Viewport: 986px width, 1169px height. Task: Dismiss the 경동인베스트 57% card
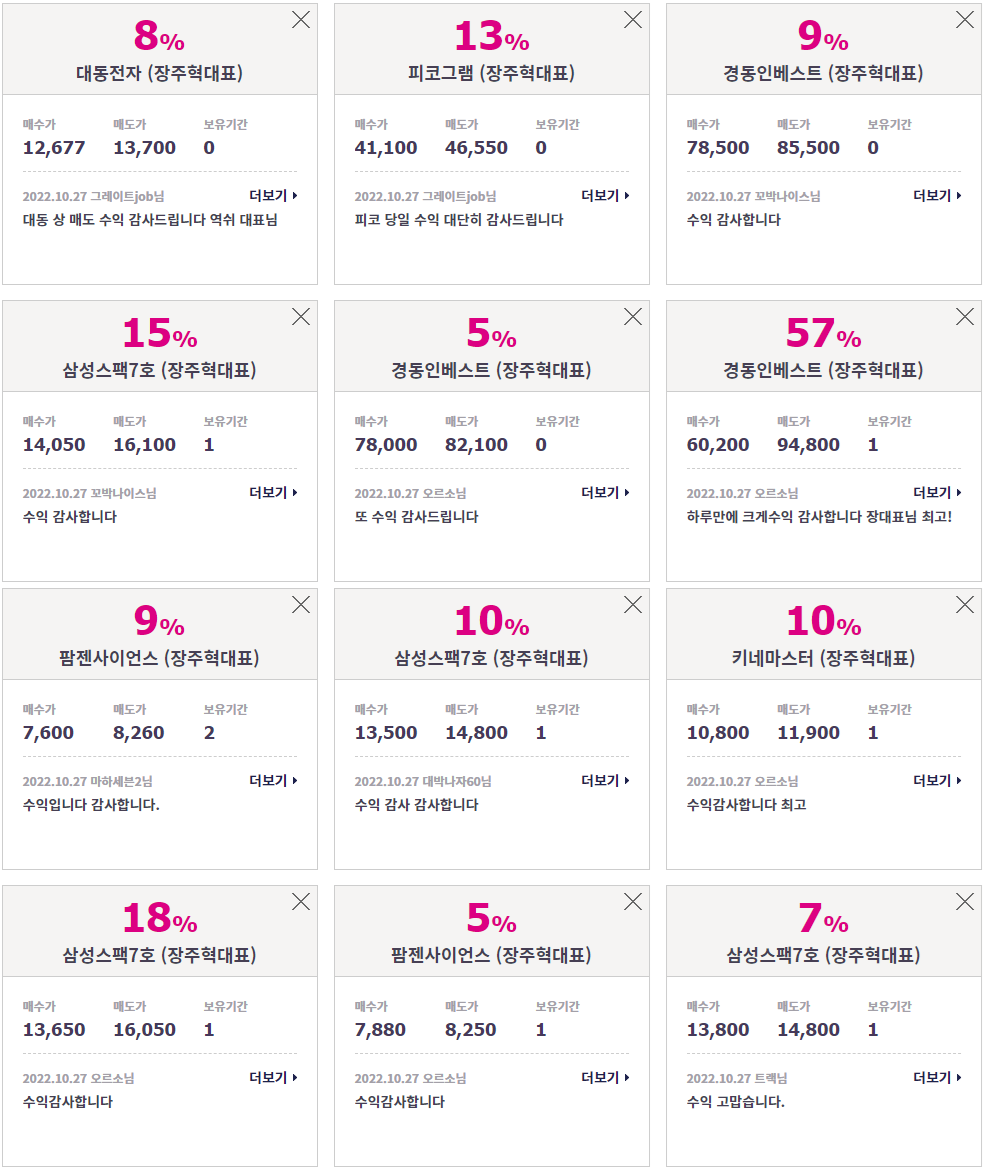point(965,317)
